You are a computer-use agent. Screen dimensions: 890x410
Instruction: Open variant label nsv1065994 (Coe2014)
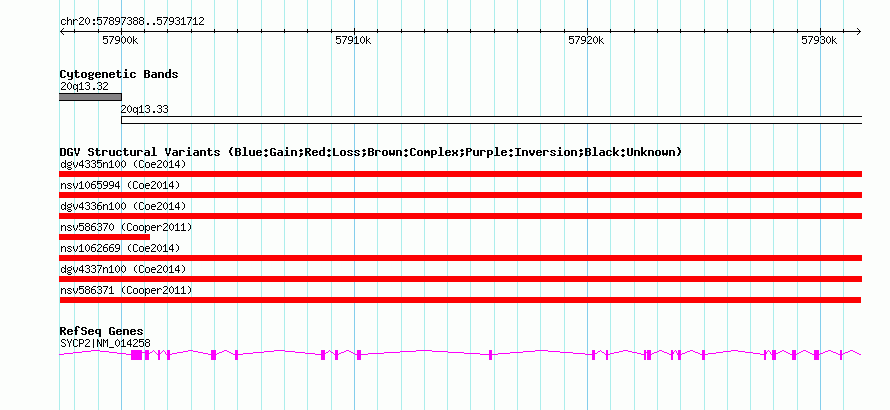(x=120, y=186)
